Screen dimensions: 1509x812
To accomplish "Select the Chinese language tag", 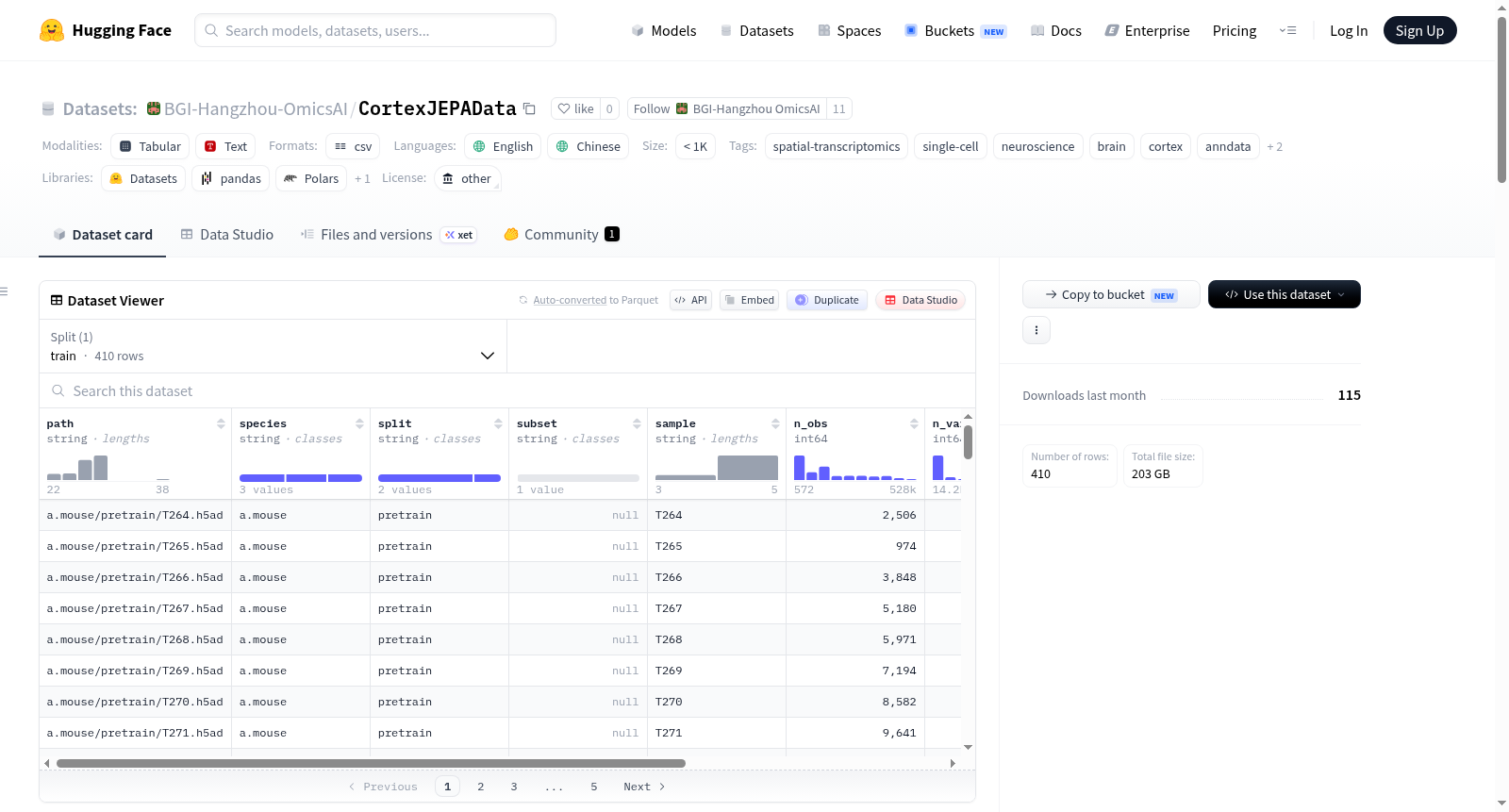I will tap(588, 146).
